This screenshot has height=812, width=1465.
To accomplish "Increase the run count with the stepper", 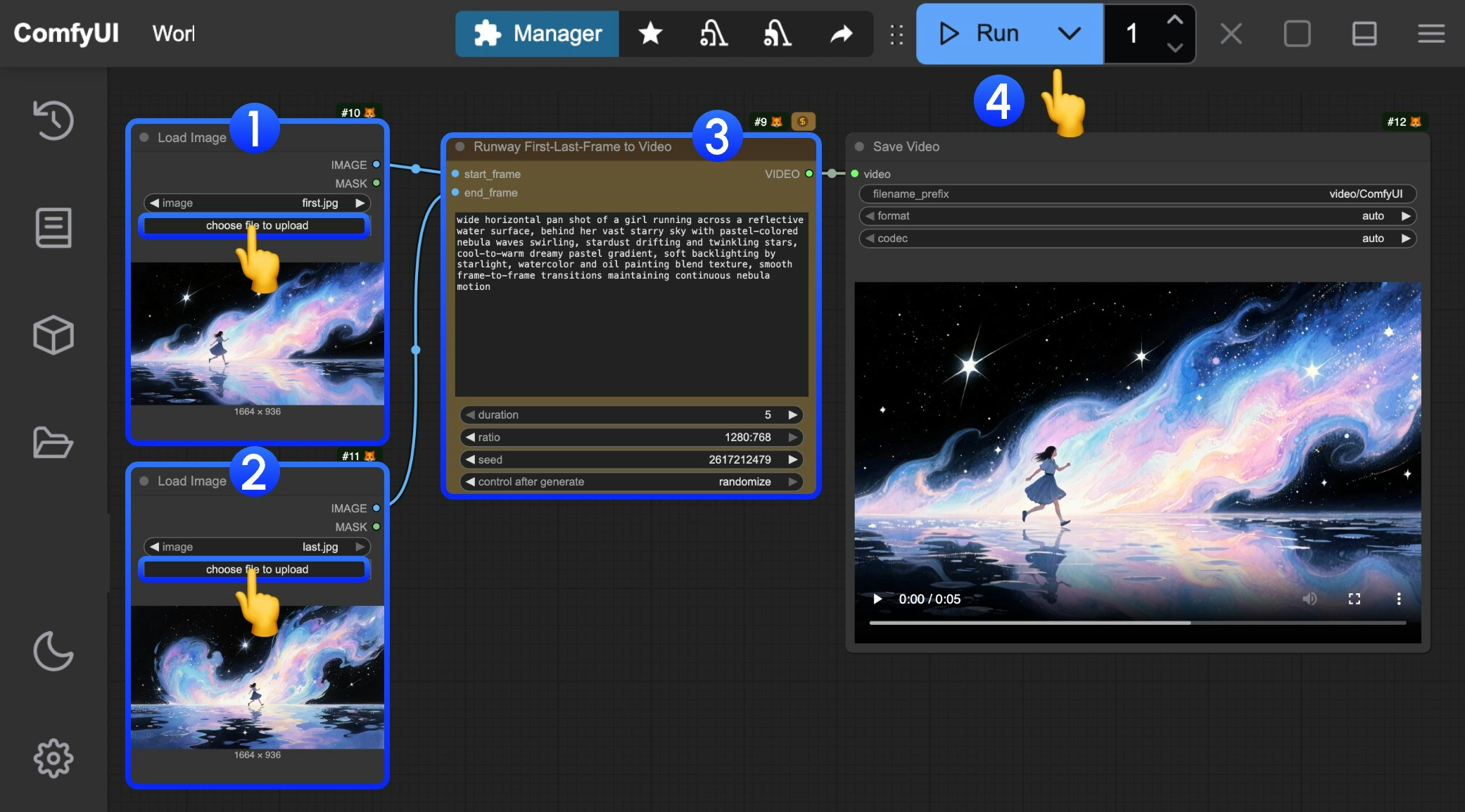I will coord(1174,21).
